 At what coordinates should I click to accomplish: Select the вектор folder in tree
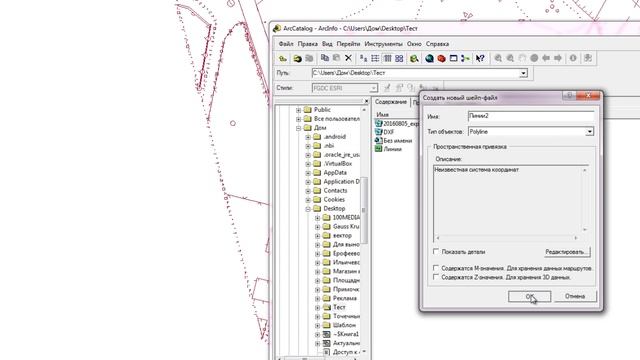point(342,236)
